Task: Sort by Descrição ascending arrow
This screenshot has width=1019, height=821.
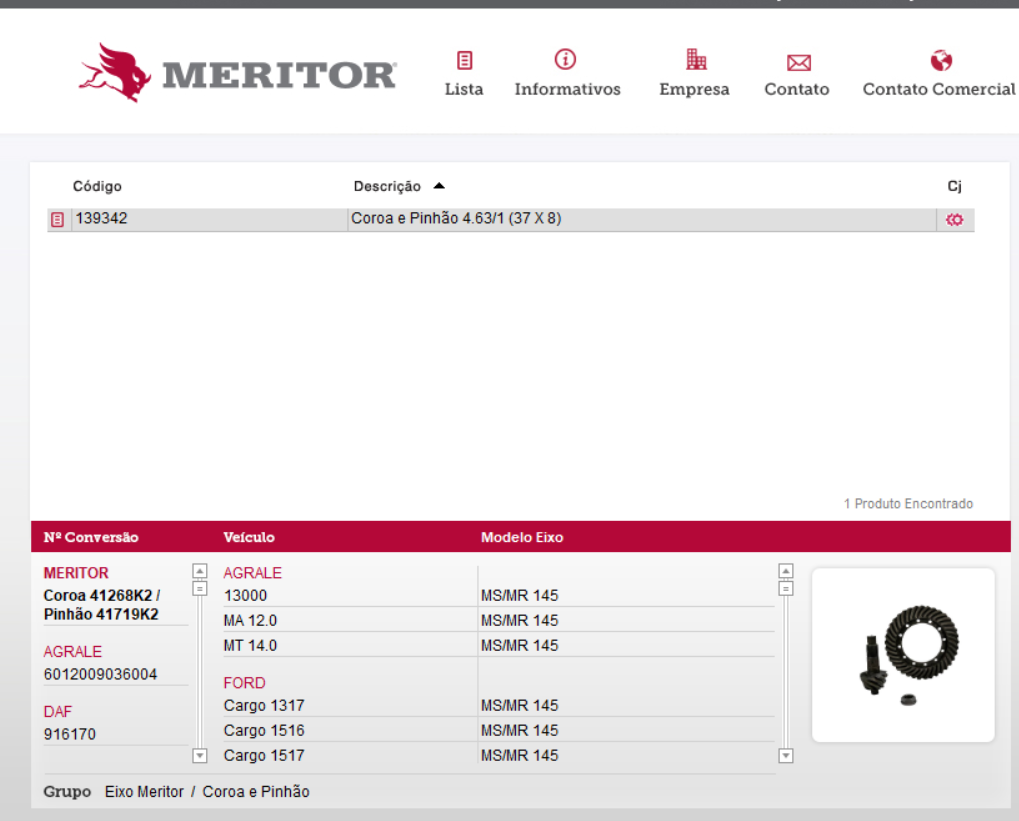Action: pyautogui.click(x=439, y=186)
